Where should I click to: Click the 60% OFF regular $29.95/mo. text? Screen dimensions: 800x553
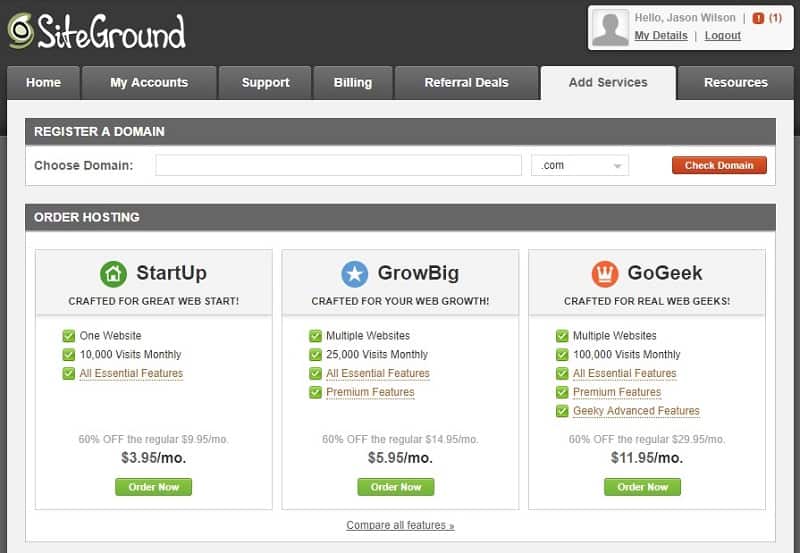[x=646, y=439]
